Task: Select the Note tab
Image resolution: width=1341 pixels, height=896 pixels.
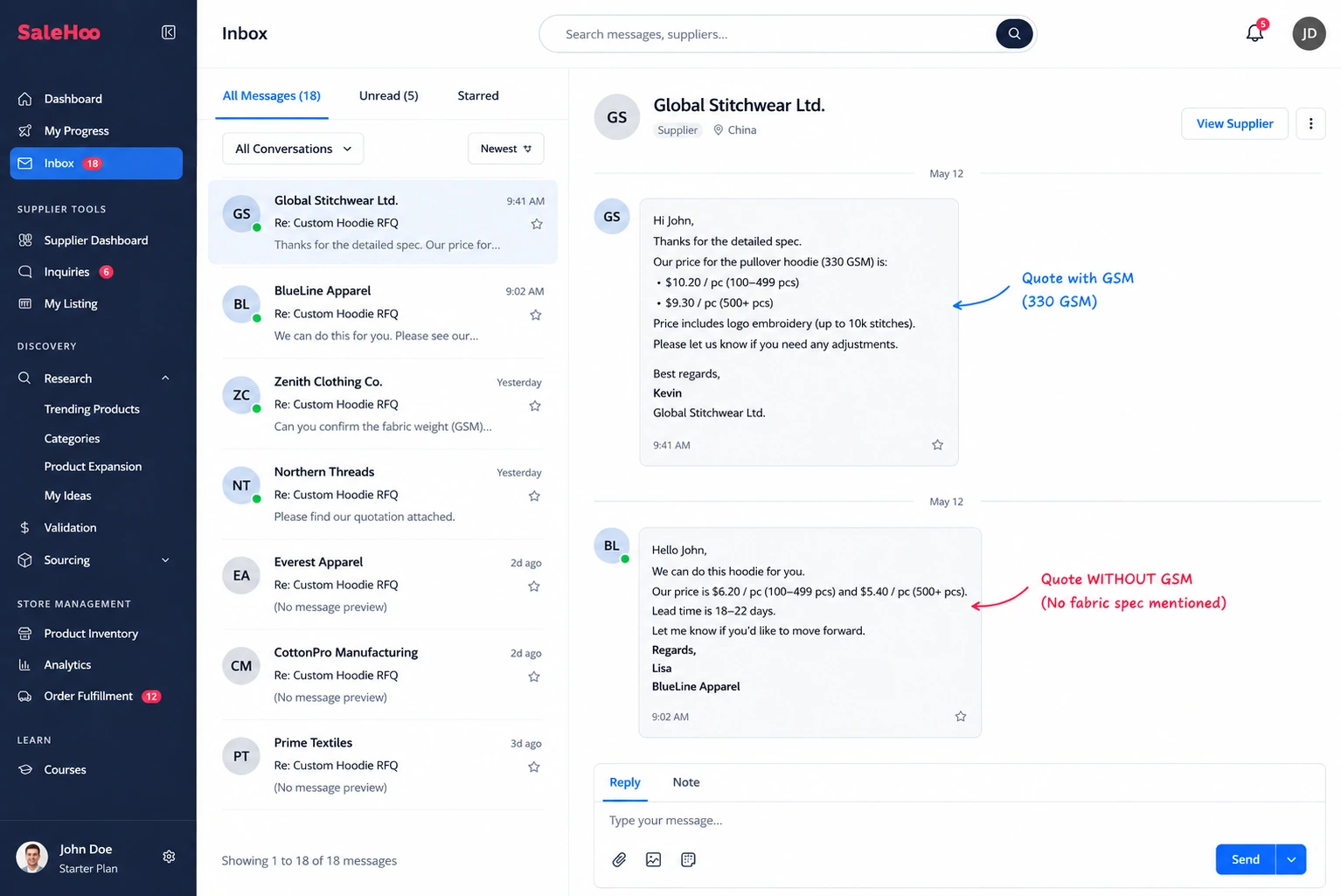Action: pyautogui.click(x=686, y=782)
